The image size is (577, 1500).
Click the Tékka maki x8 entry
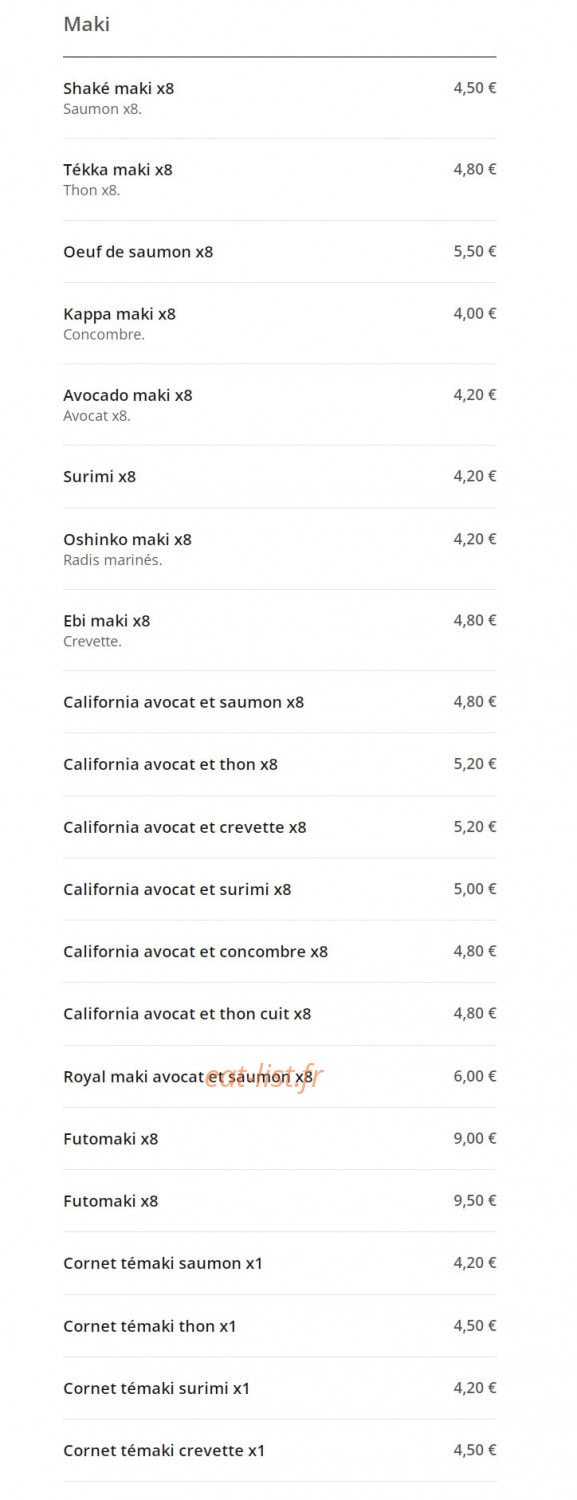pos(279,179)
